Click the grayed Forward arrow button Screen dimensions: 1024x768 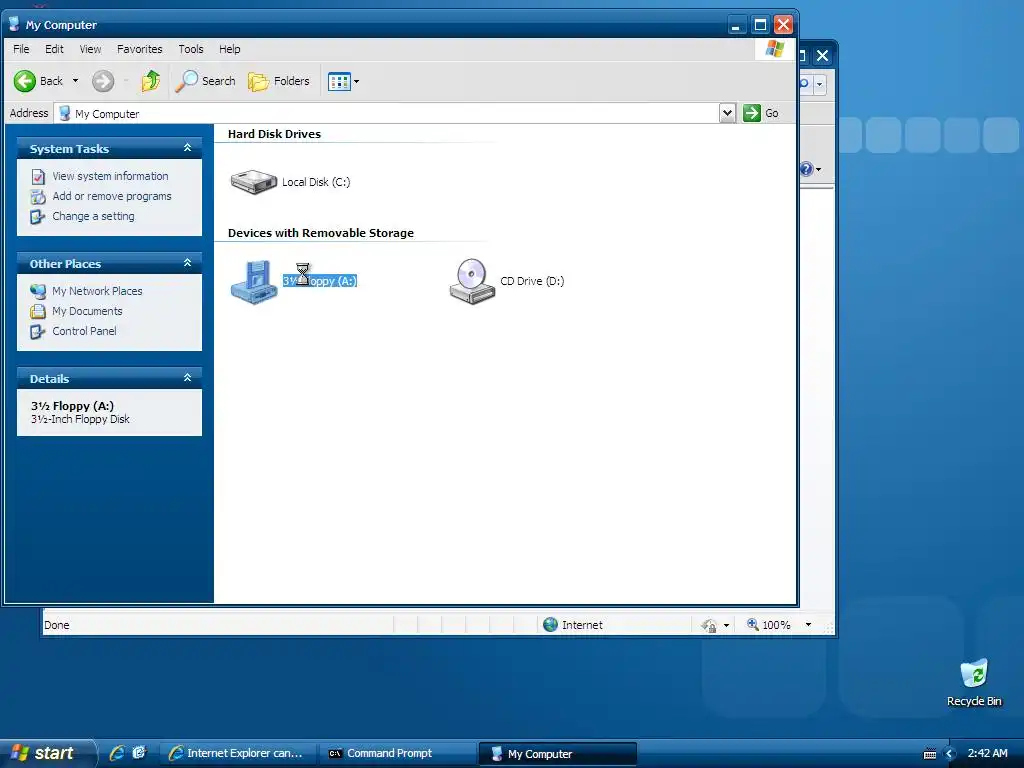[x=103, y=81]
